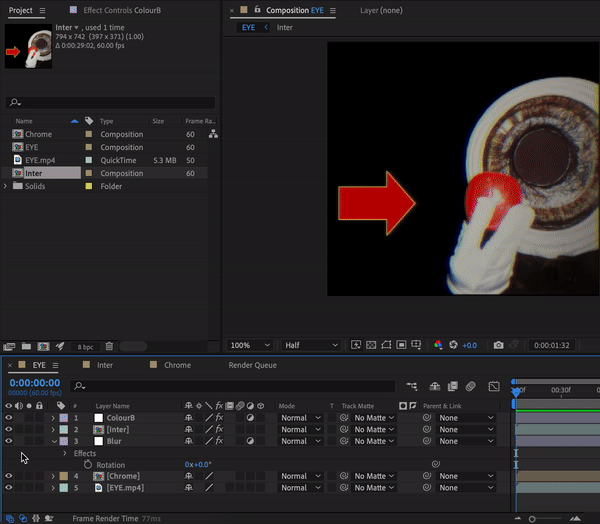This screenshot has width=600, height=524.
Task: Click the current timecode 0:00:00:00
Action: point(34,383)
